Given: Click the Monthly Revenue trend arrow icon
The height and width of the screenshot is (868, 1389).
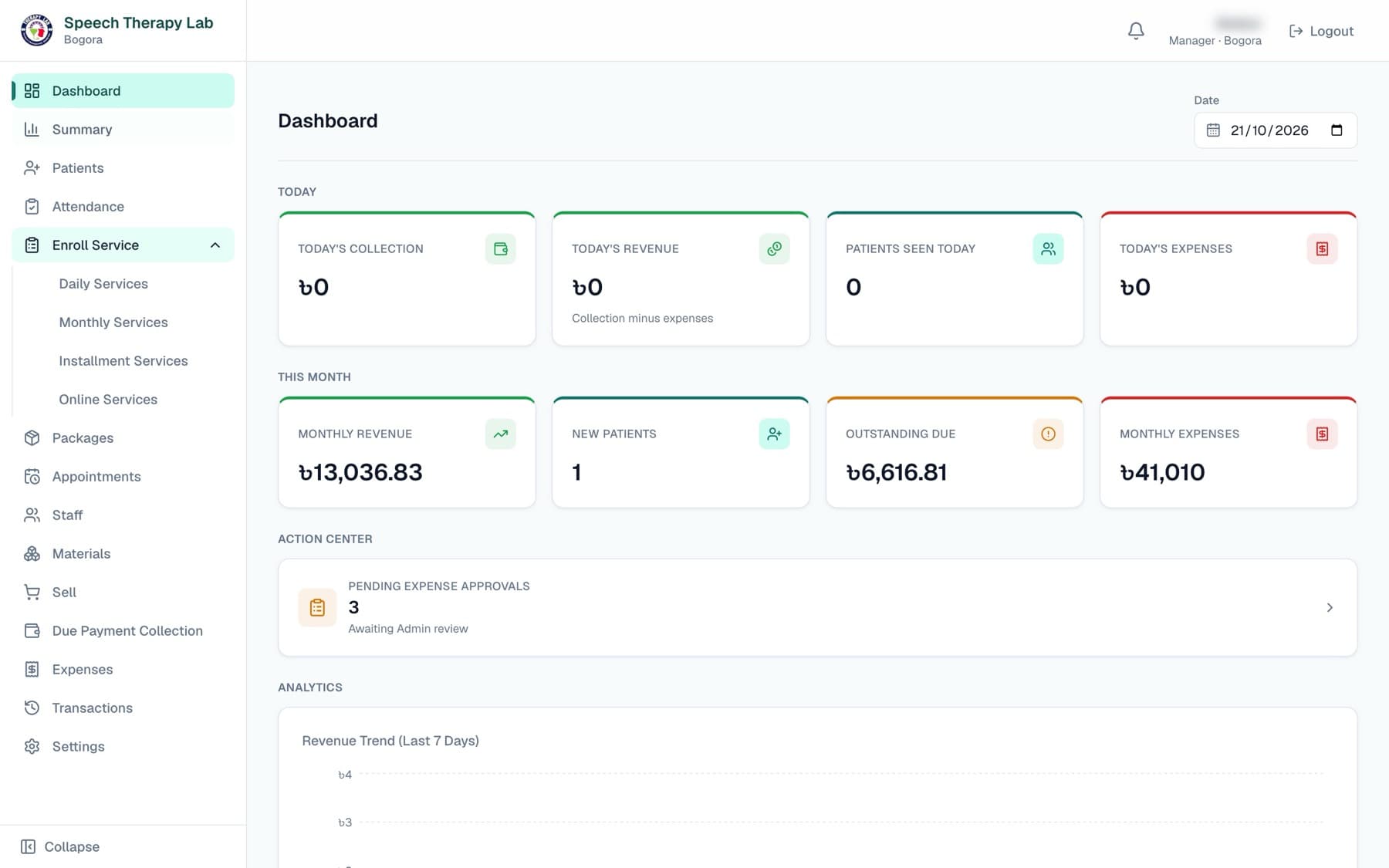Looking at the screenshot, I should point(500,434).
